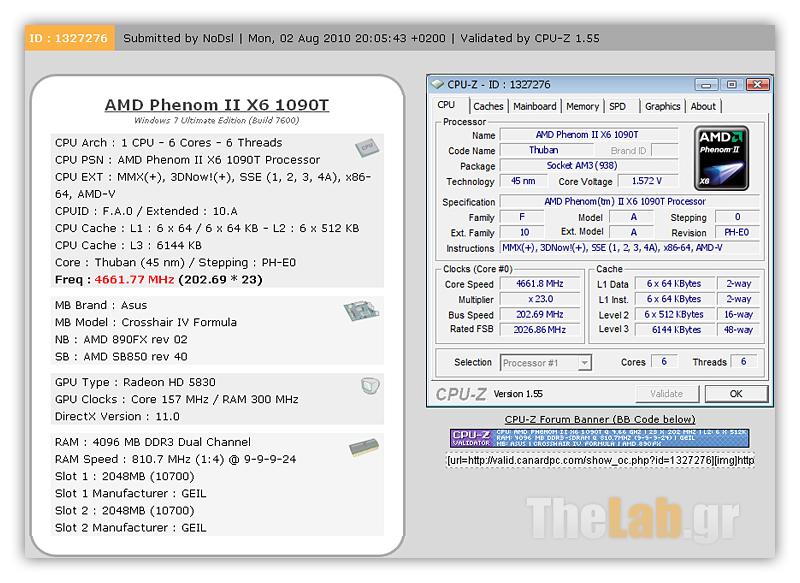
Task: Click the BB code URL text field
Action: [600, 461]
